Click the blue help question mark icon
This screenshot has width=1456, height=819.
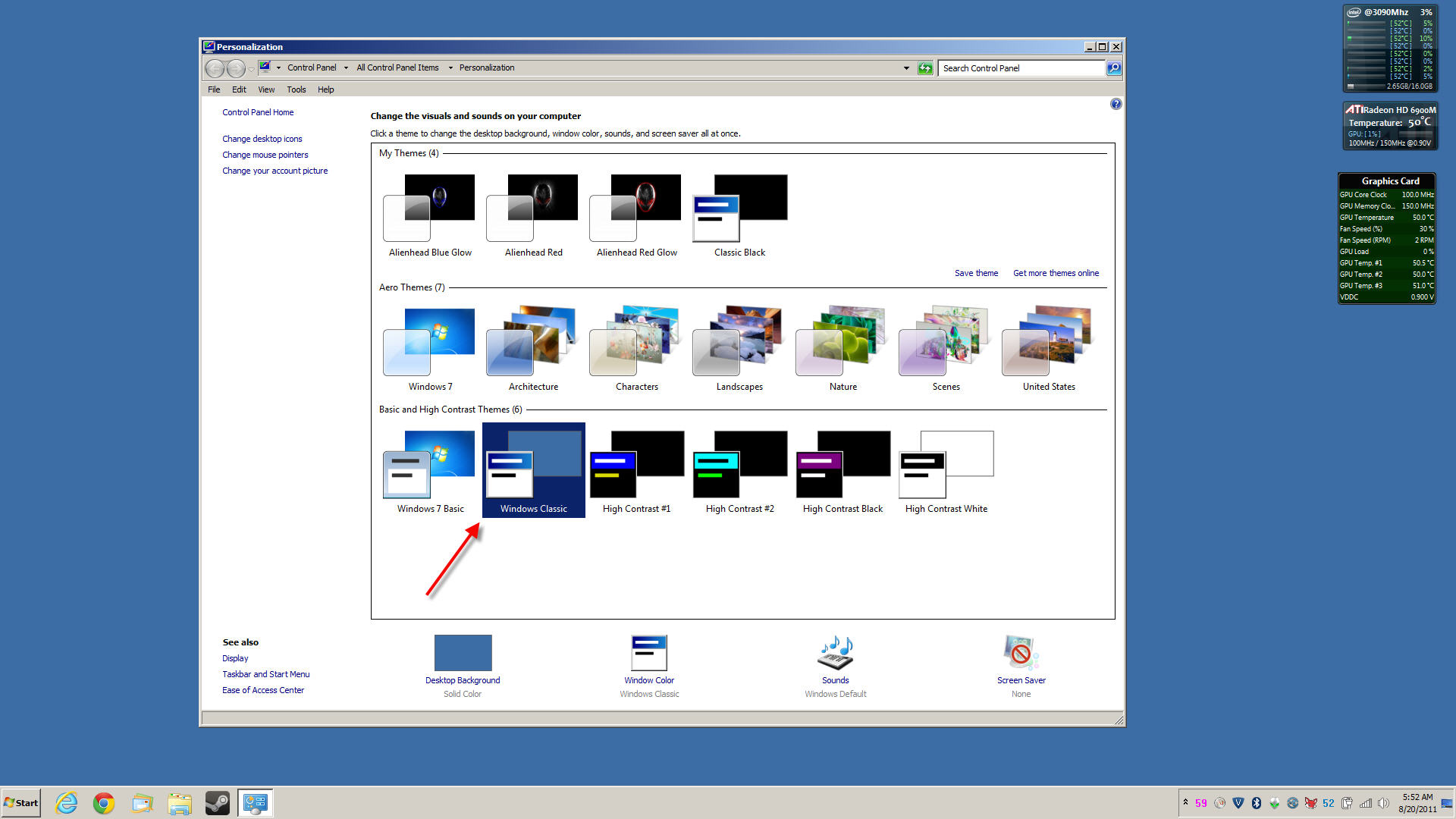(1116, 104)
